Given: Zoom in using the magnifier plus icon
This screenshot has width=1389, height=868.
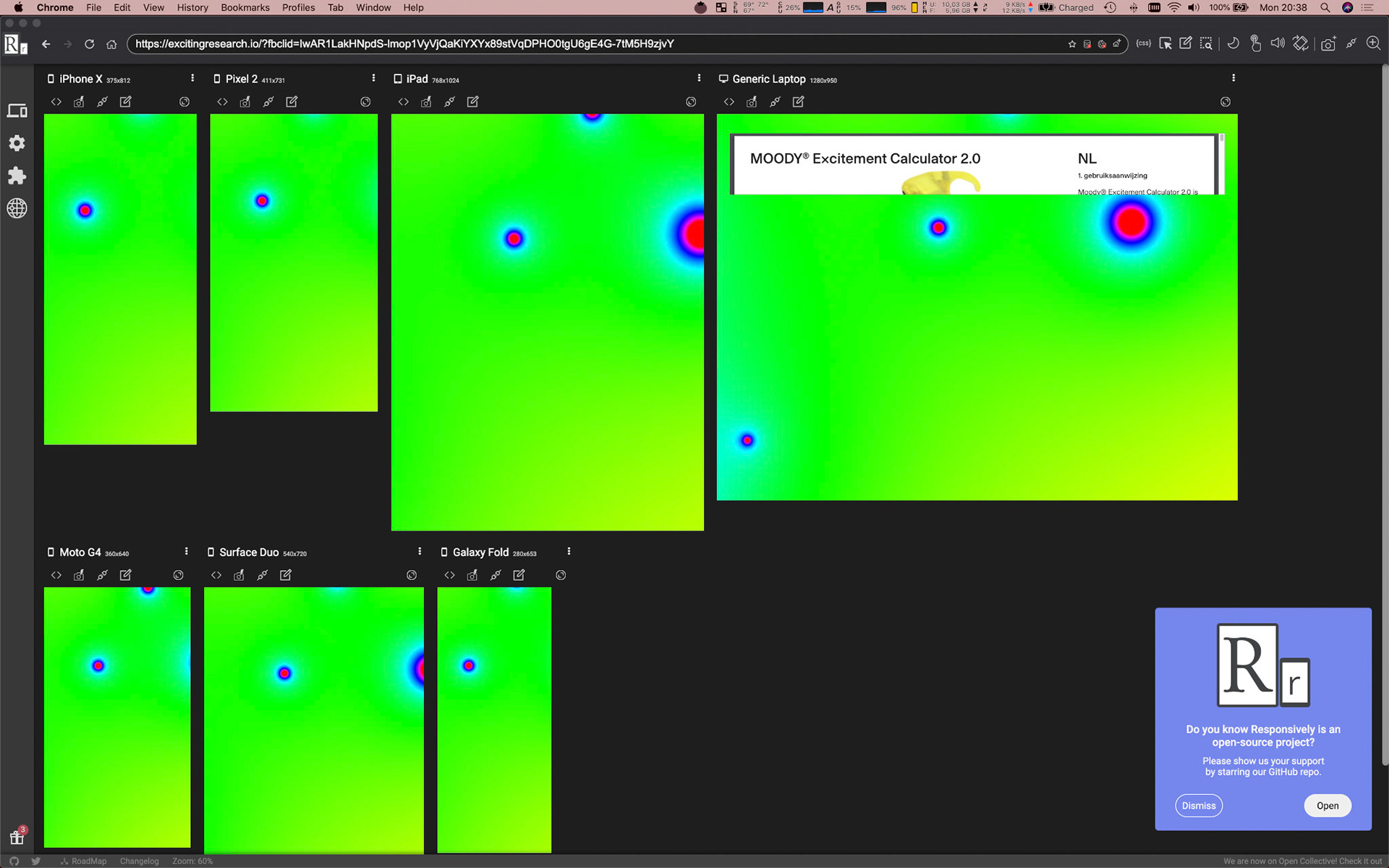Looking at the screenshot, I should coord(1373,43).
